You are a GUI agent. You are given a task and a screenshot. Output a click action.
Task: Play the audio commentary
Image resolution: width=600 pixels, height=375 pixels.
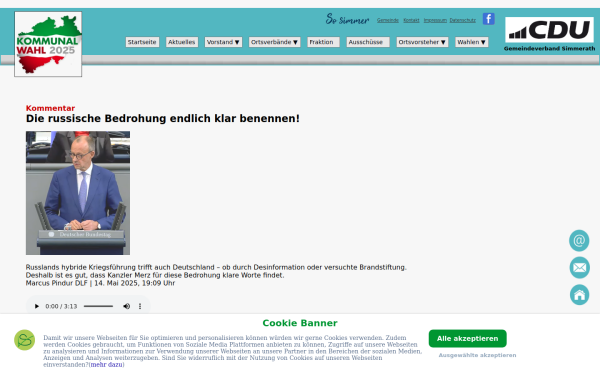pyautogui.click(x=37, y=306)
